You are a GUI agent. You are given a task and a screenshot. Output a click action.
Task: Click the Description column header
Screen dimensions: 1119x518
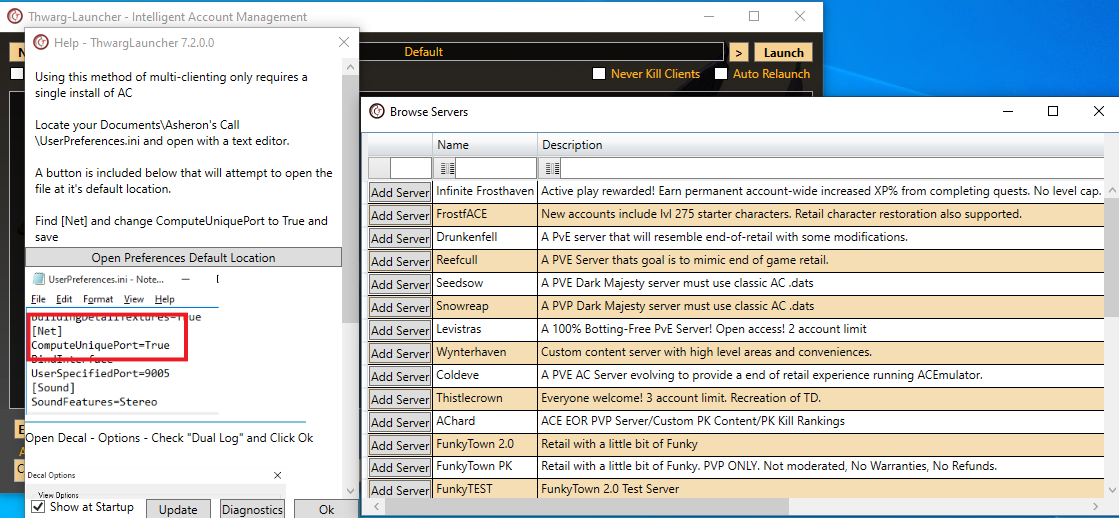pyautogui.click(x=572, y=145)
